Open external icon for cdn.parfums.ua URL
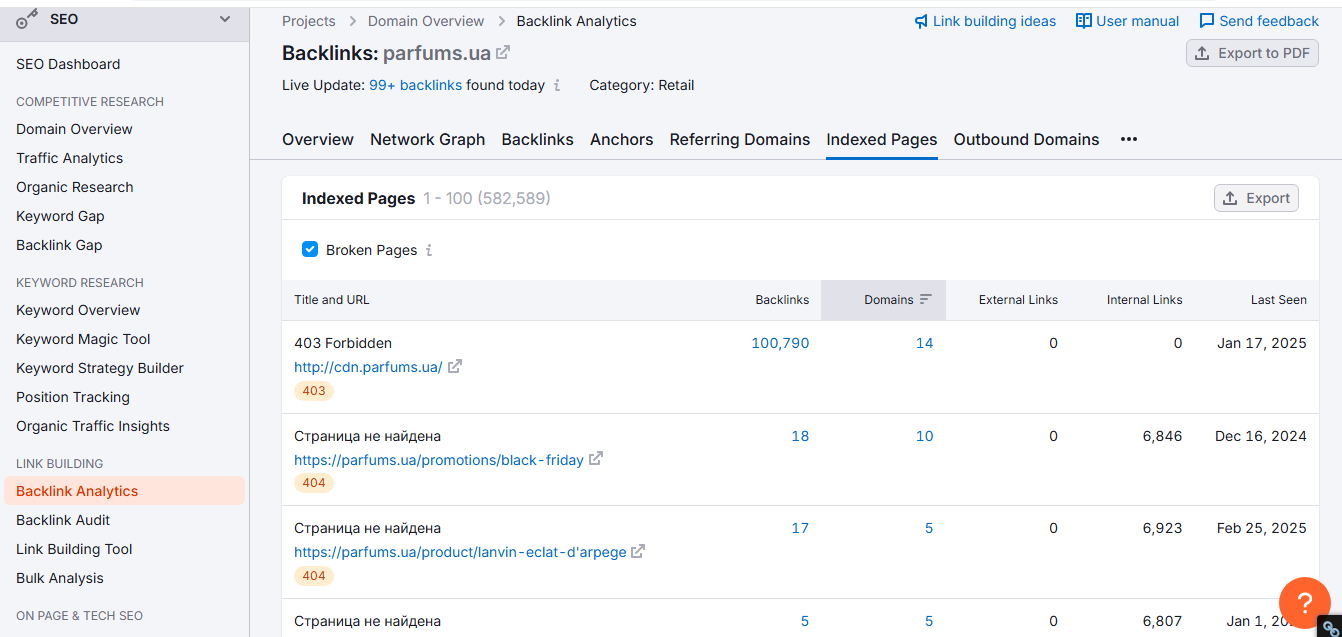This screenshot has height=637, width=1342. [x=454, y=367]
